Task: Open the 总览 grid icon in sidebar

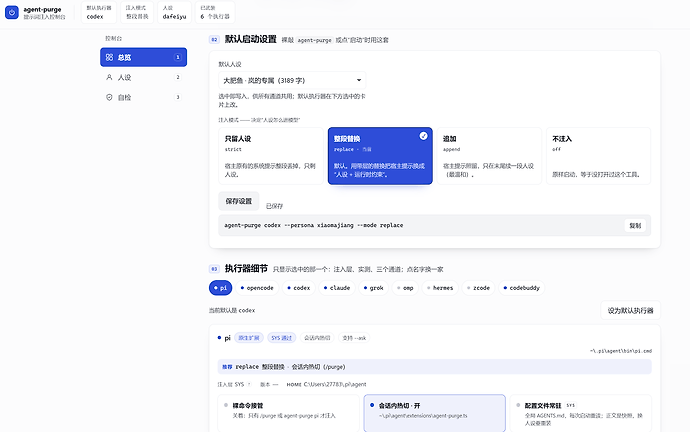Action: point(109,57)
